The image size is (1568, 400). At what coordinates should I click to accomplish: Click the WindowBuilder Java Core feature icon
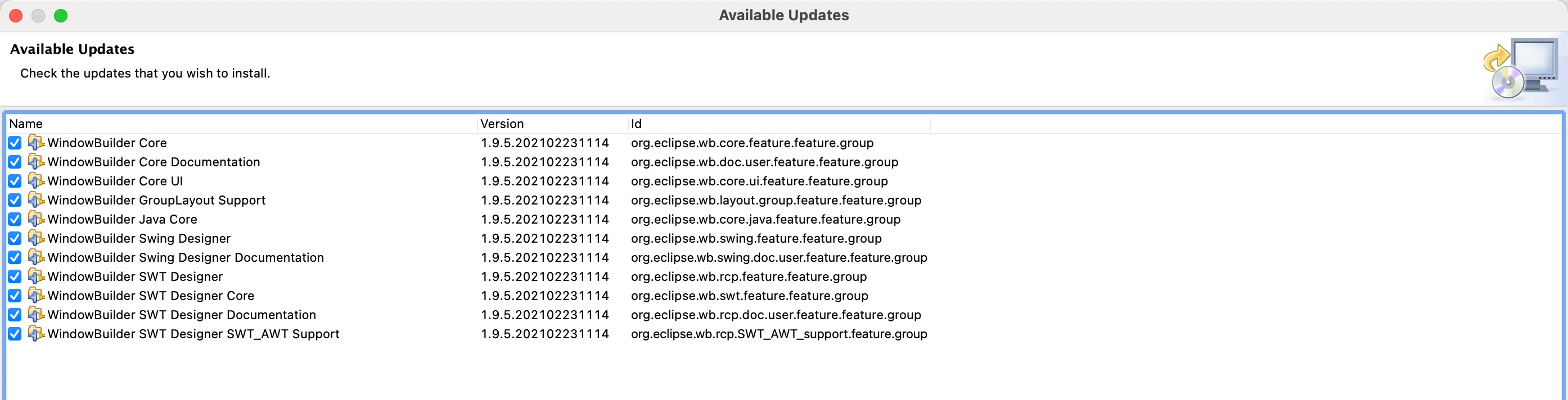click(36, 220)
